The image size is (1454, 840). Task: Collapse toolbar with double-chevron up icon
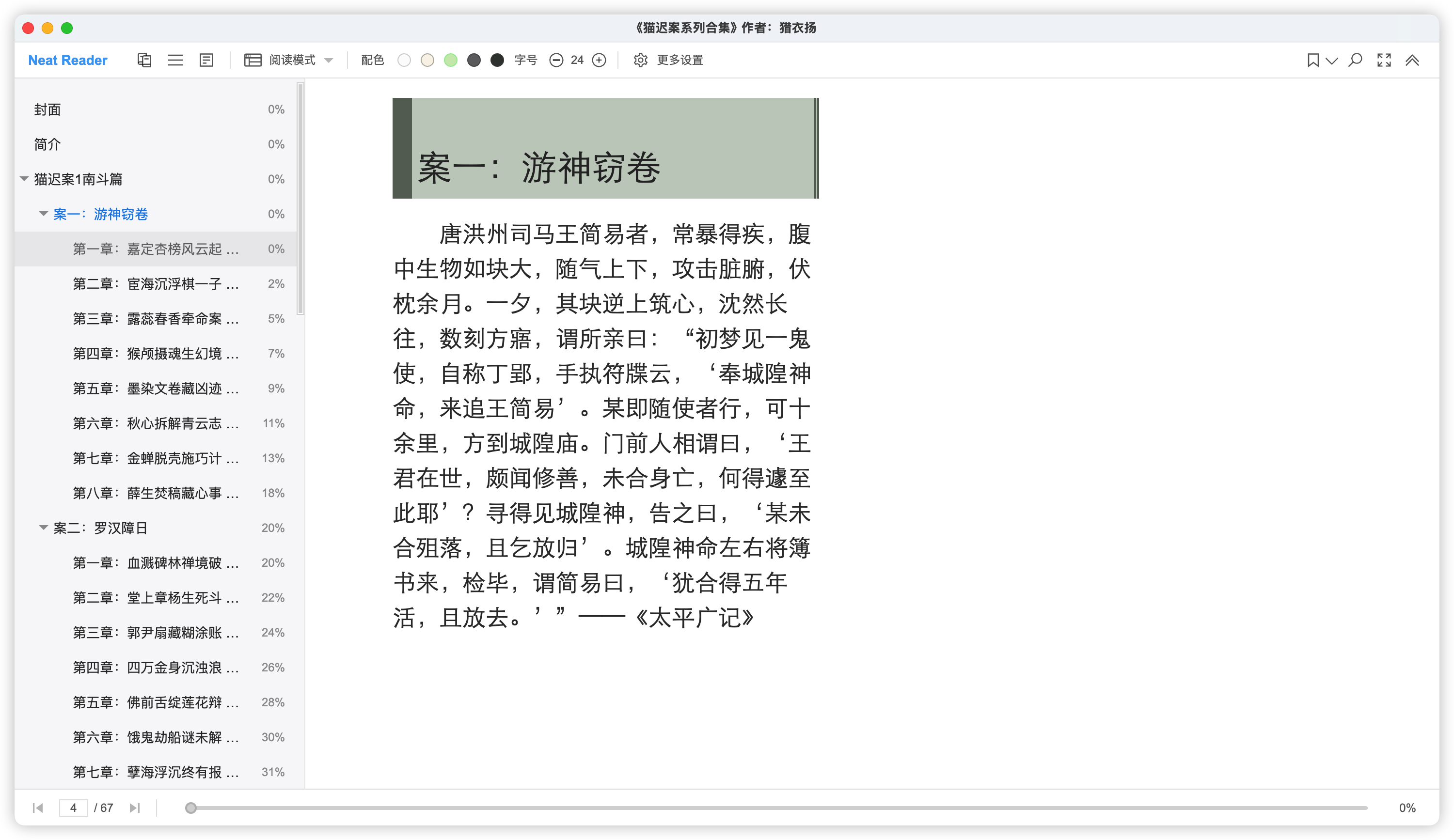[1412, 60]
